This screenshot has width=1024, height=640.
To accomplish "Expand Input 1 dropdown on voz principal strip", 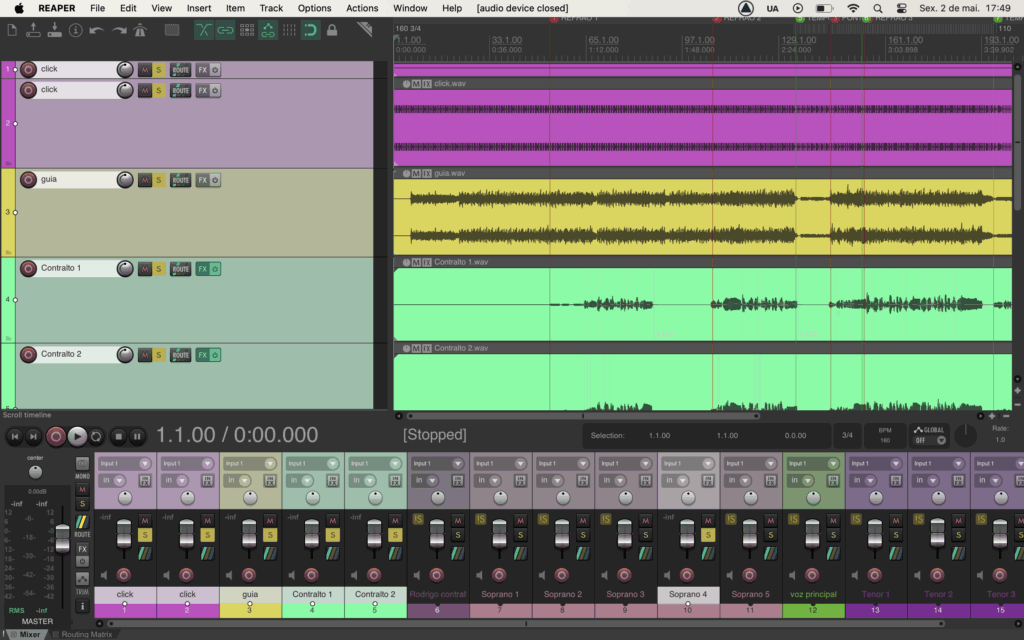I will coord(812,464).
